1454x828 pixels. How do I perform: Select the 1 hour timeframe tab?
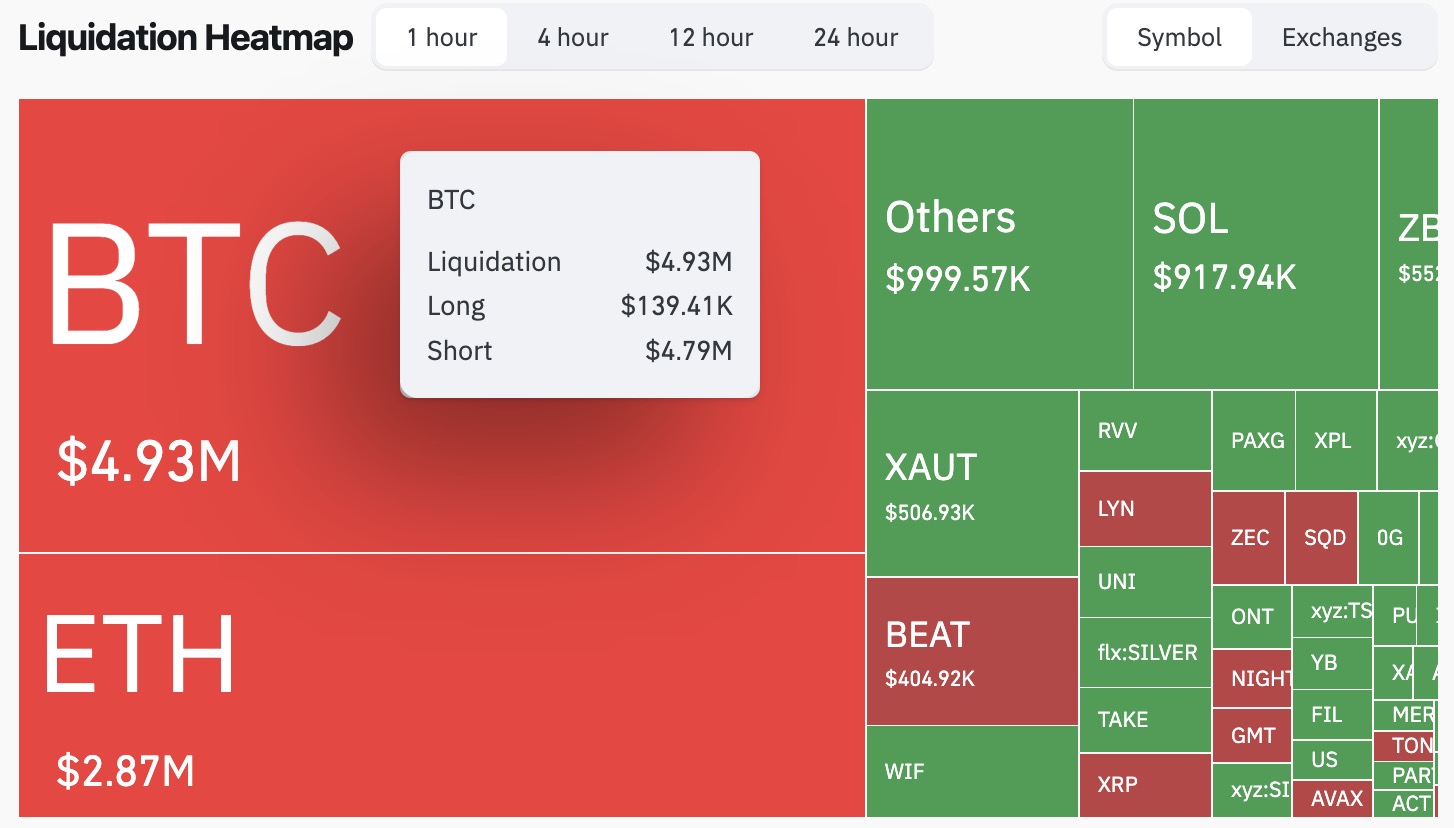pos(441,37)
